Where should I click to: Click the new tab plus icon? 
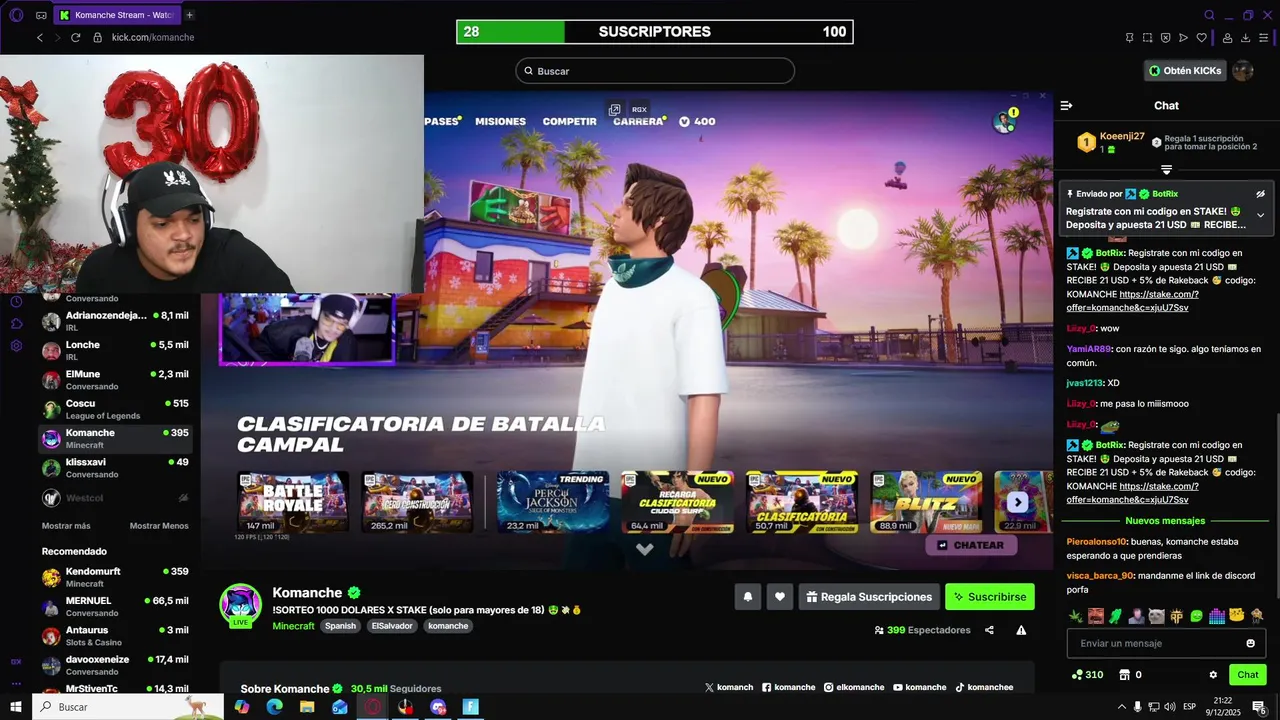189,15
